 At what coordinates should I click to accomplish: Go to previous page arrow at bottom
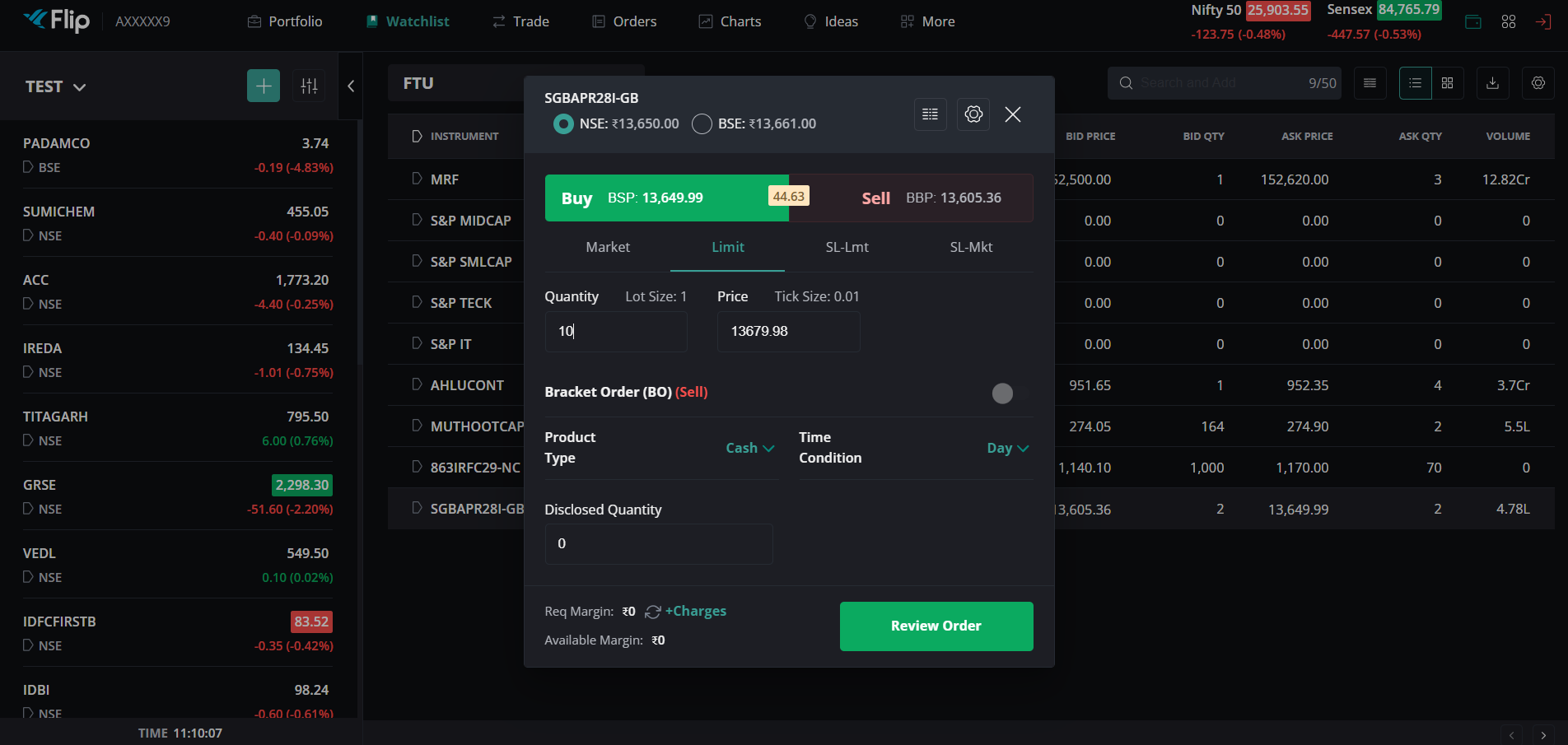pos(1511,735)
